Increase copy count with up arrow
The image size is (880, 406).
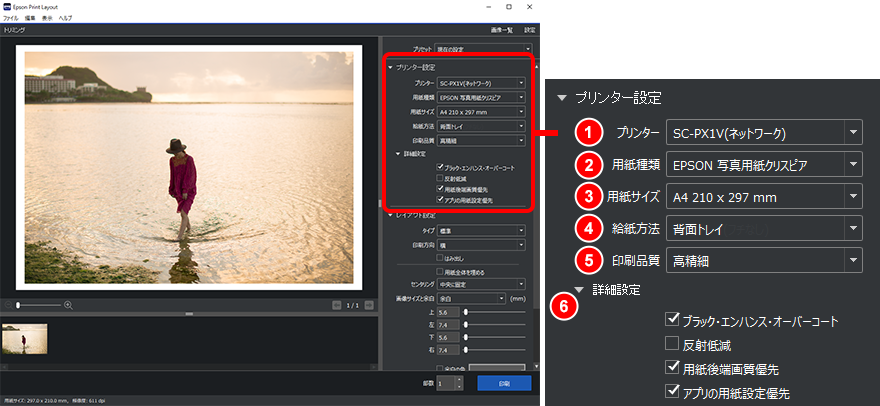coord(459,379)
